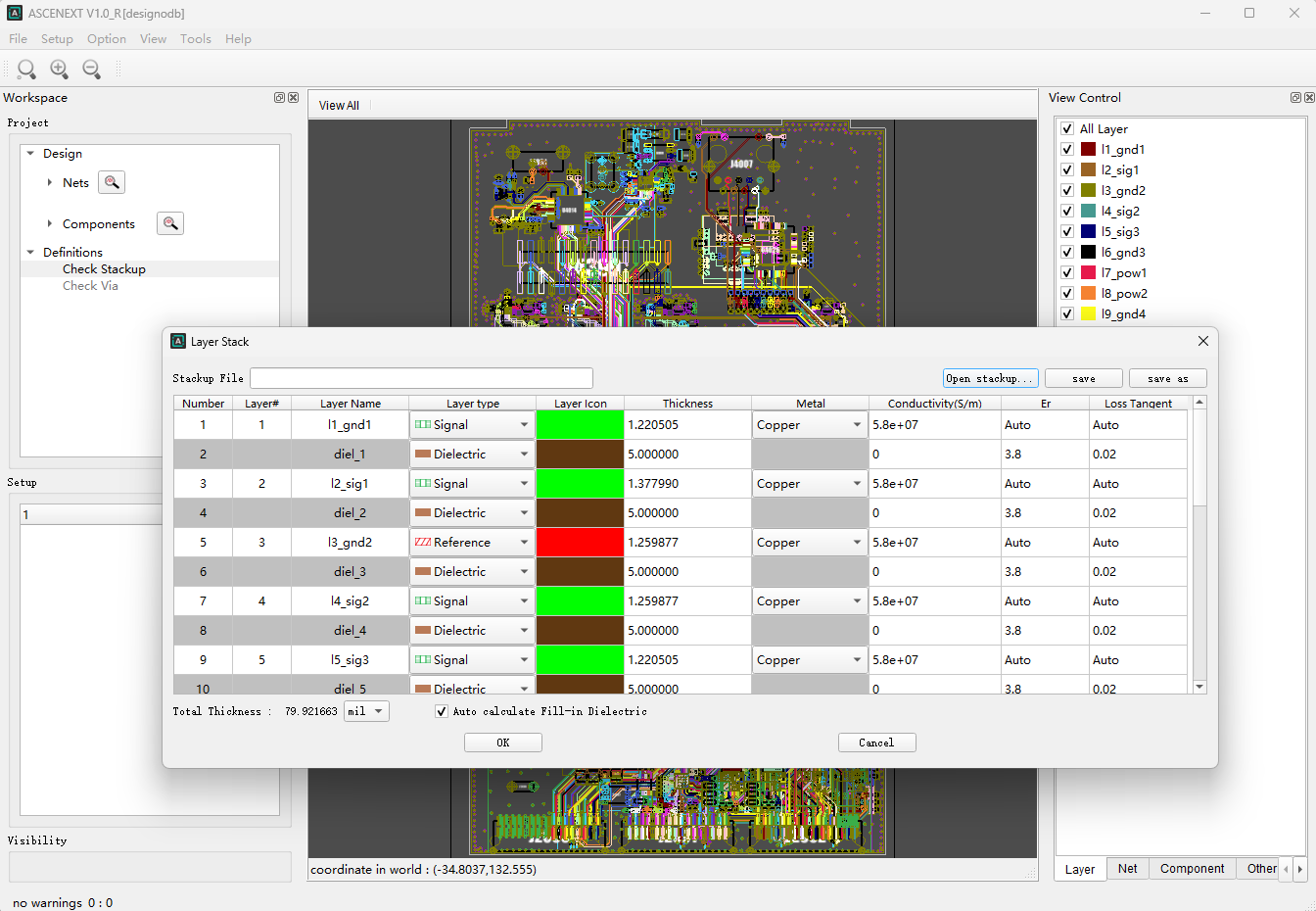Open the mil thickness unit dropdown
The image size is (1316, 911).
tap(366, 711)
